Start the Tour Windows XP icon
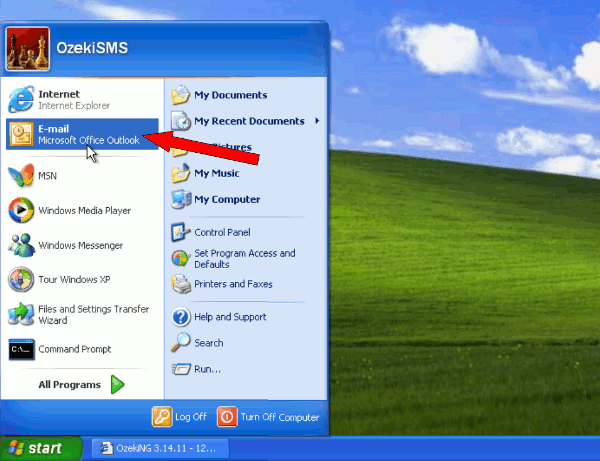The image size is (600, 461). (21, 279)
